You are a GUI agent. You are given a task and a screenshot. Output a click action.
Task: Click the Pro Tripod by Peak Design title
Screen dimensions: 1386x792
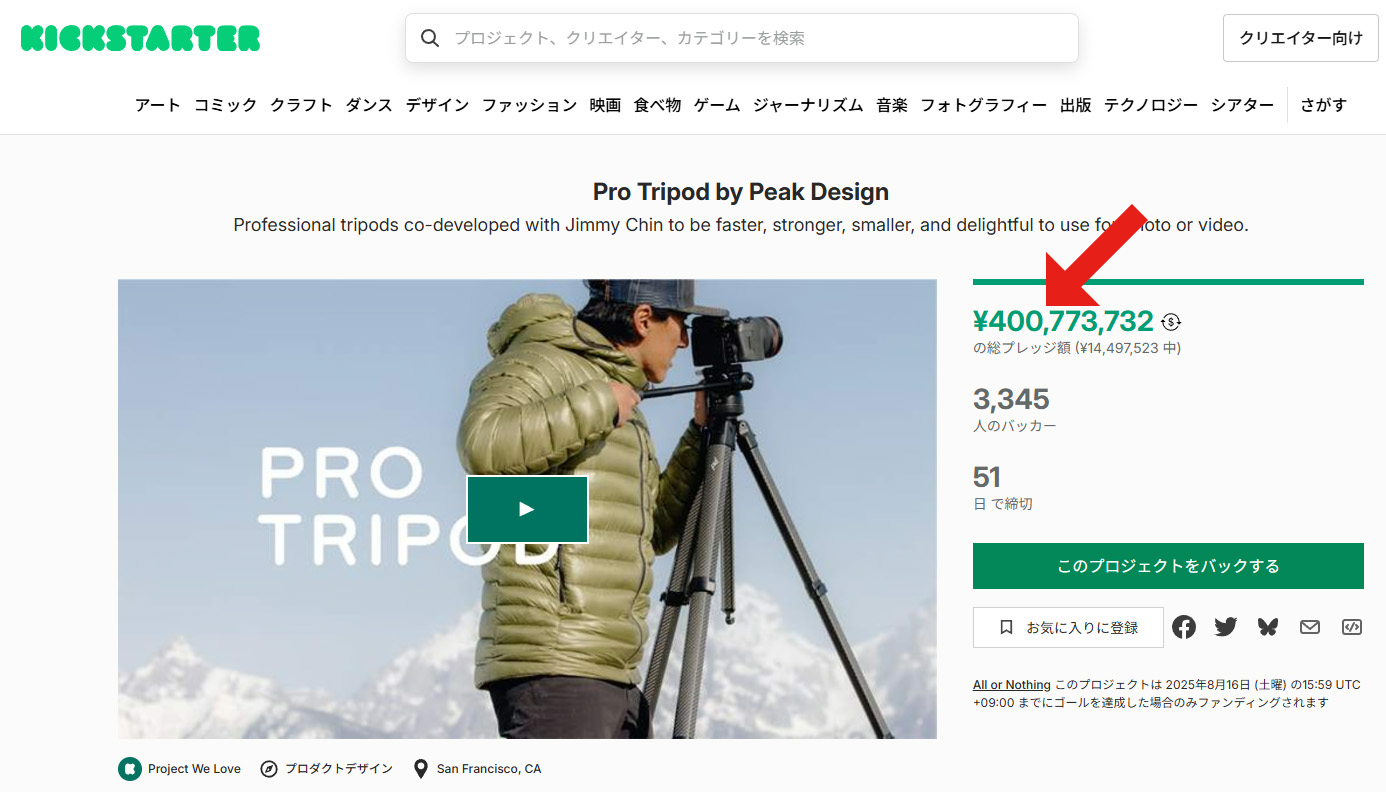(741, 192)
